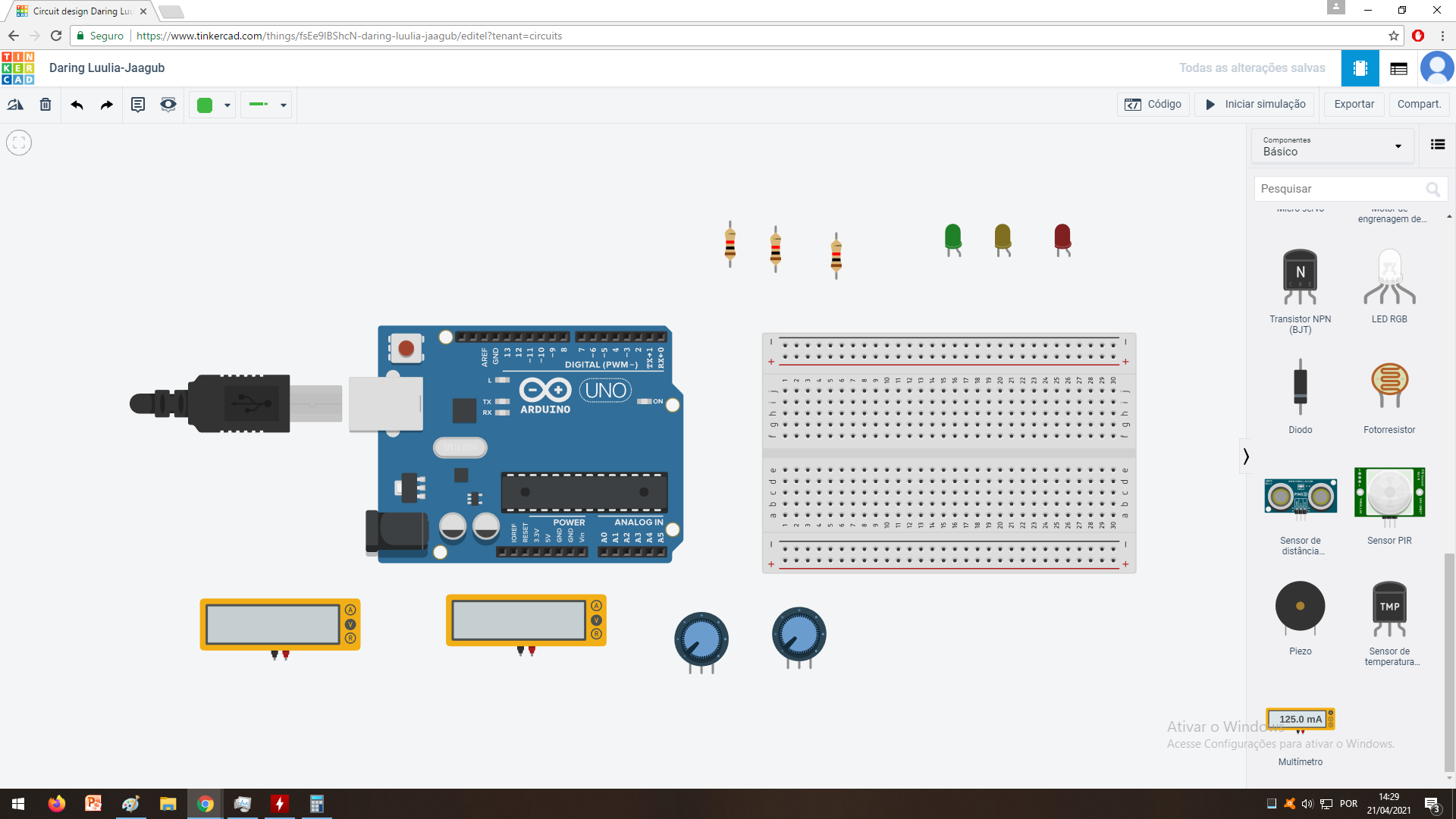
Task: Select the Flip tool
Action: 15,105
